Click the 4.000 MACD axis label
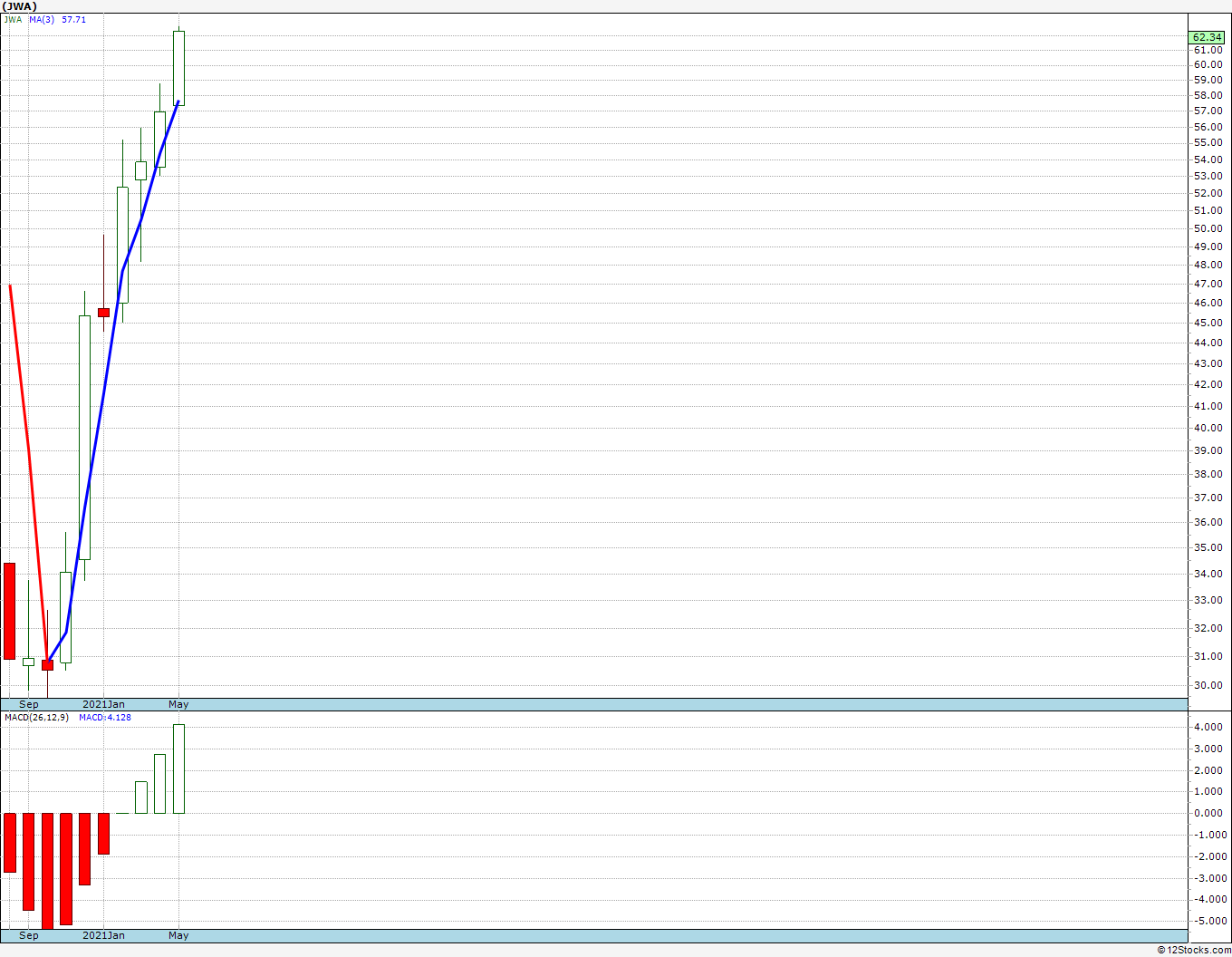The height and width of the screenshot is (957, 1232). click(1208, 727)
